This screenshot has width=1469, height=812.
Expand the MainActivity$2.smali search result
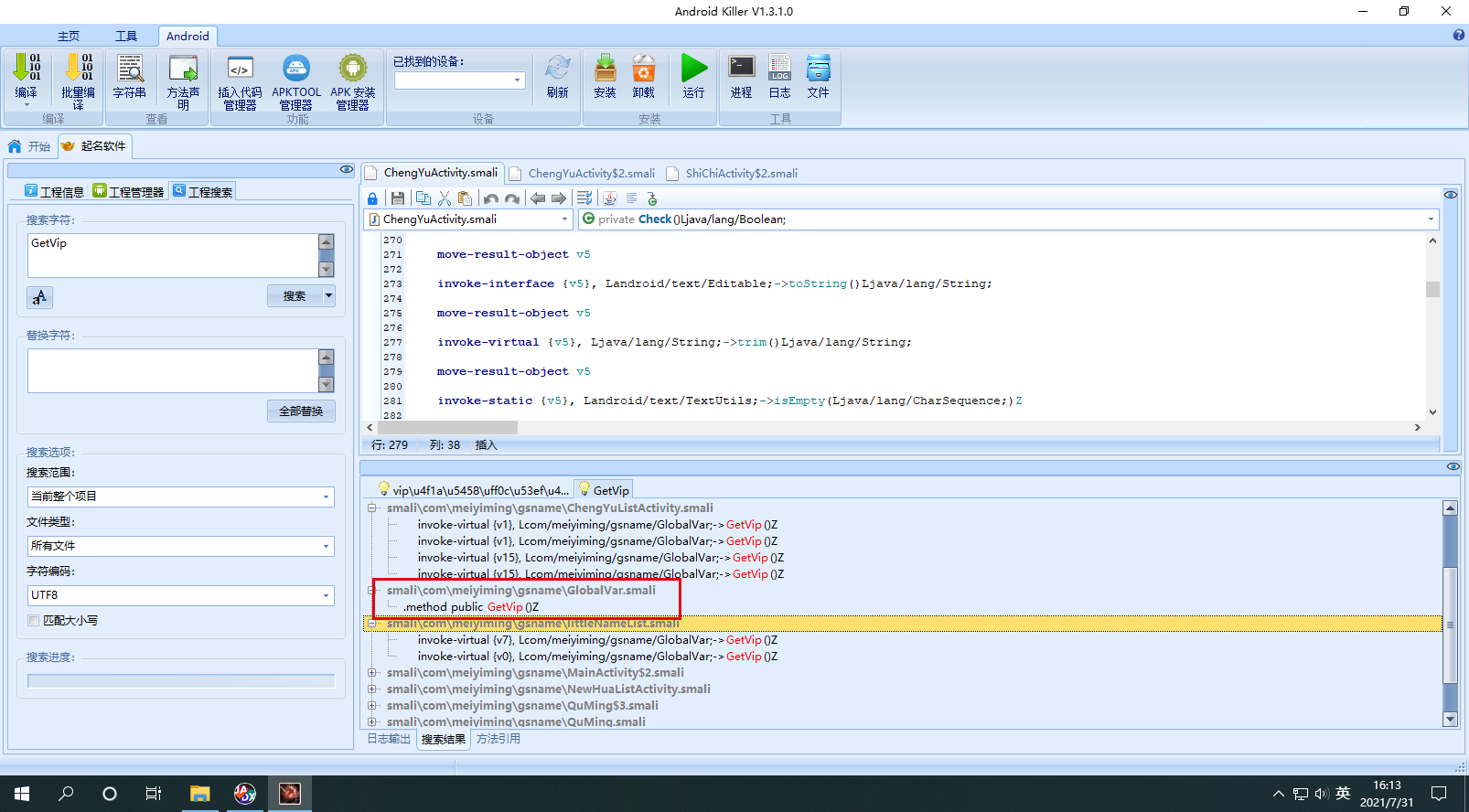[x=372, y=673]
